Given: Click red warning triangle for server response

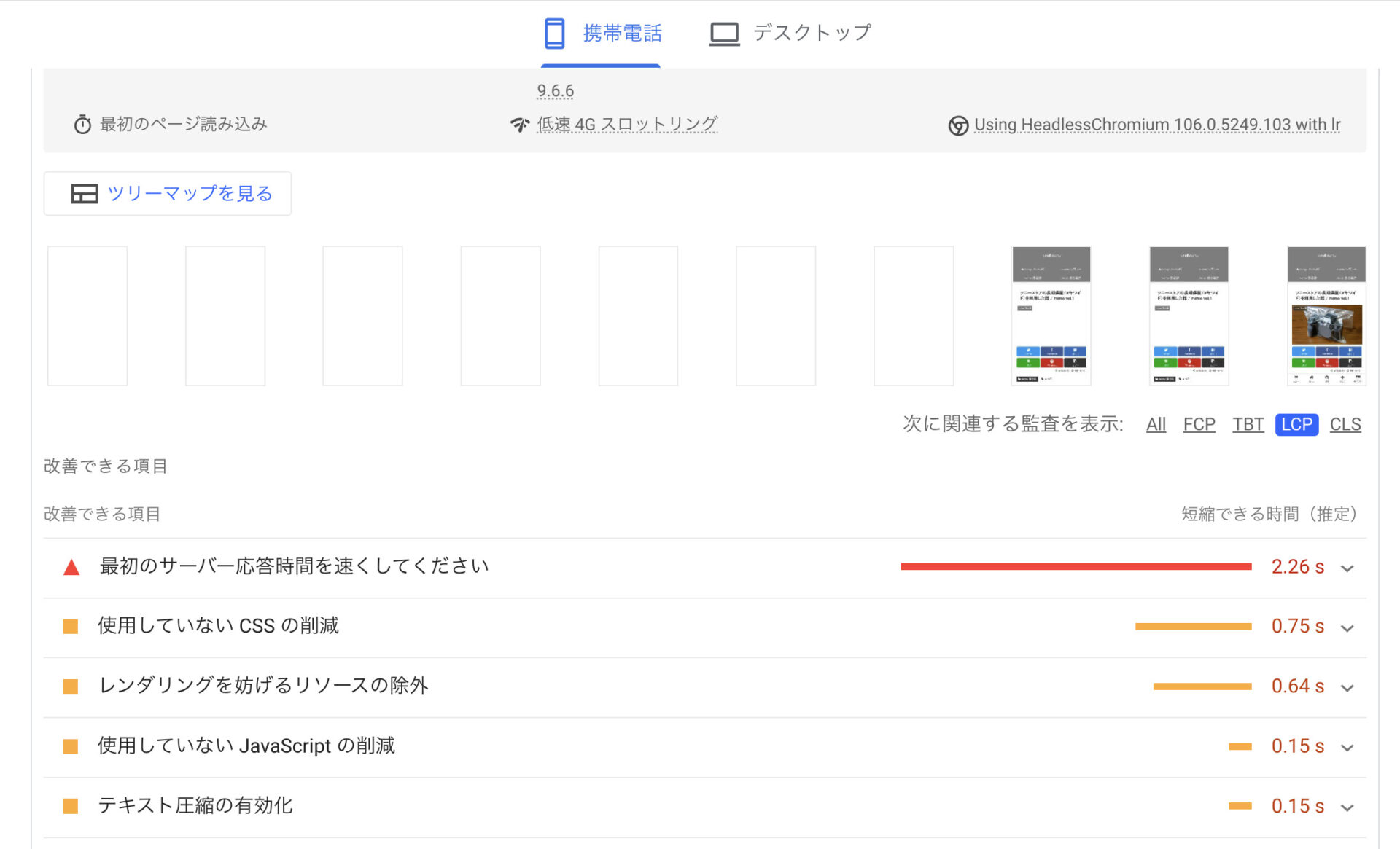Looking at the screenshot, I should tap(71, 567).
